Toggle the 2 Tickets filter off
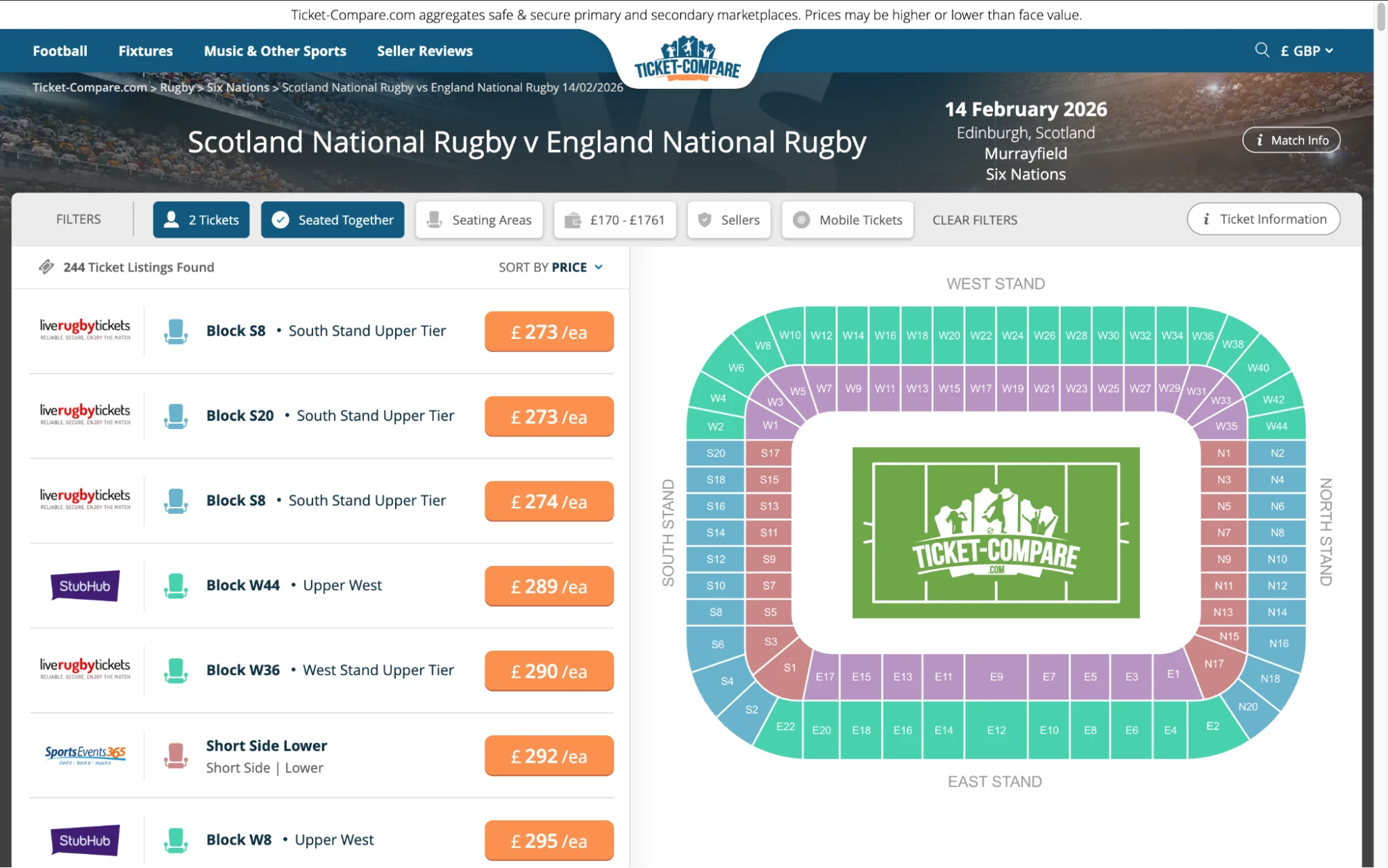Viewport: 1388px width, 868px height. (201, 219)
